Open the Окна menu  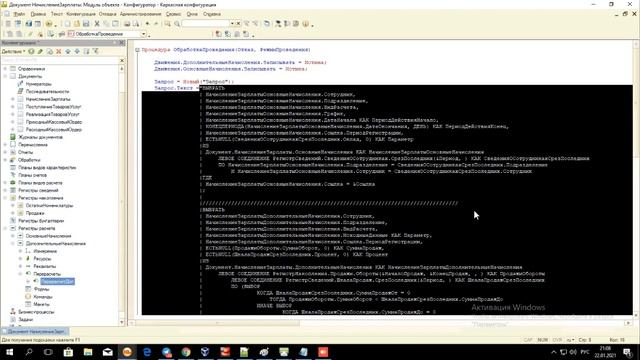point(192,14)
